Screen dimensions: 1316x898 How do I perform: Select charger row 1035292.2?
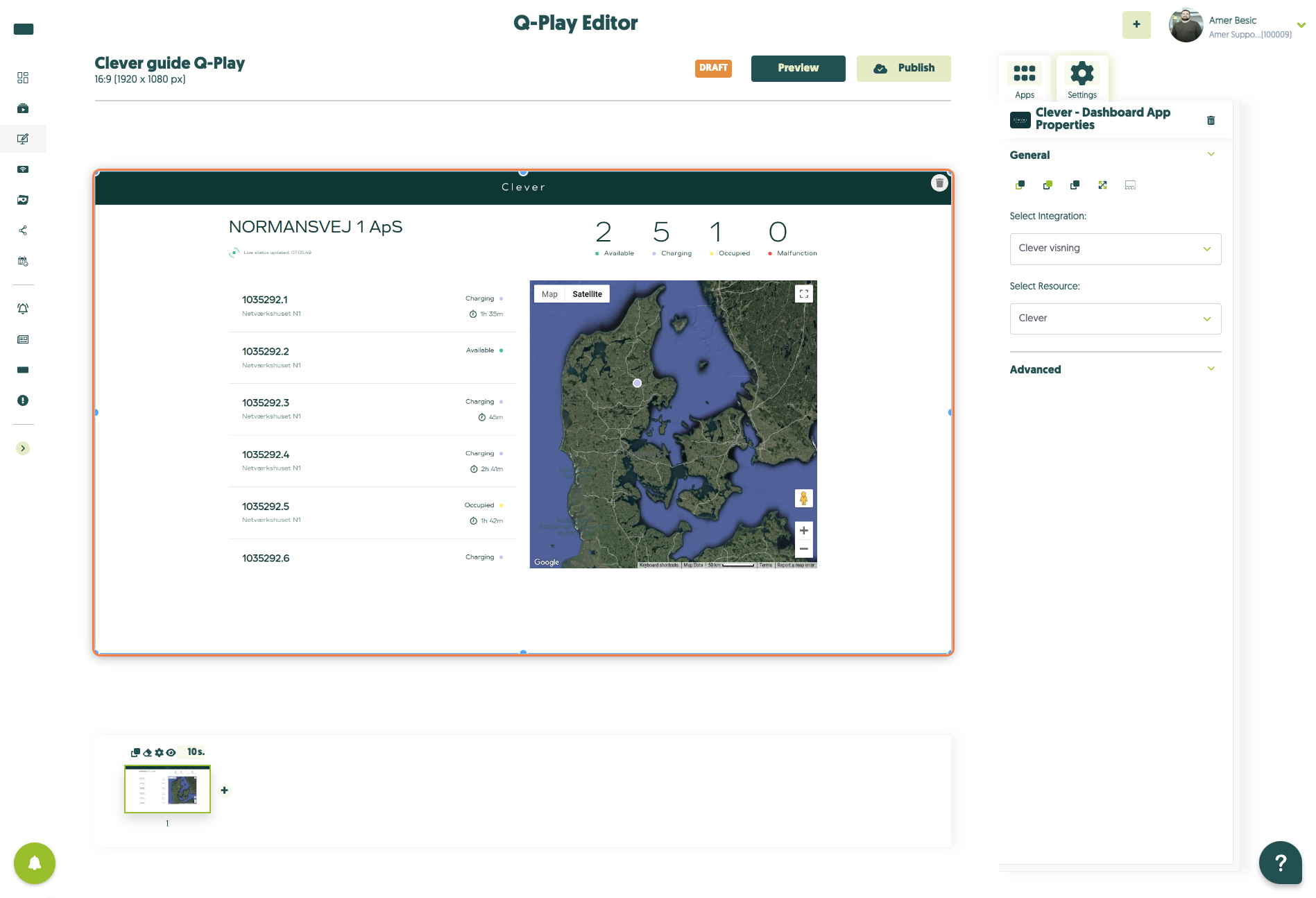[x=373, y=358]
